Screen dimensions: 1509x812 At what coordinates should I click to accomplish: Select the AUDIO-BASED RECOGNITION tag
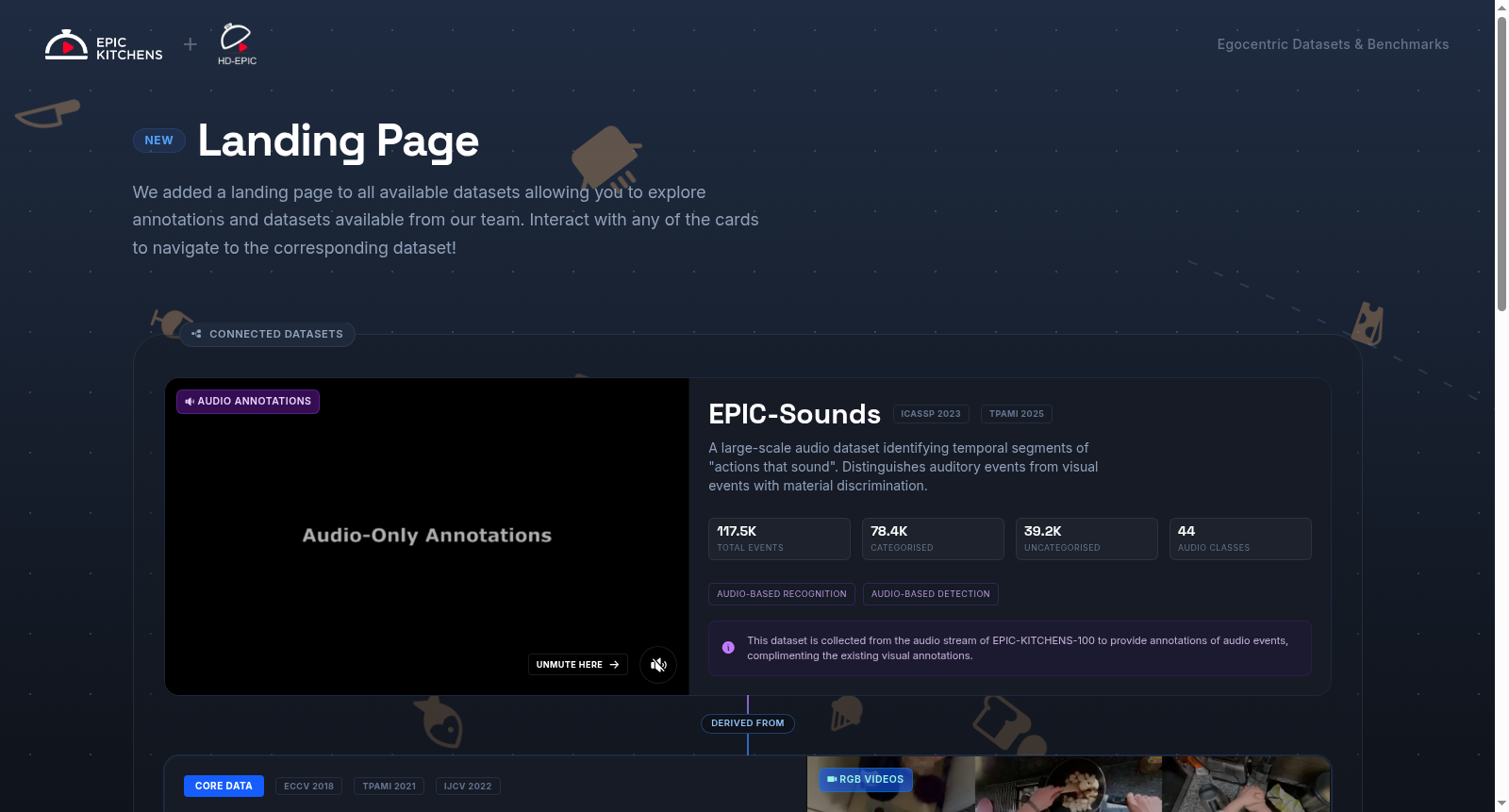(x=782, y=594)
